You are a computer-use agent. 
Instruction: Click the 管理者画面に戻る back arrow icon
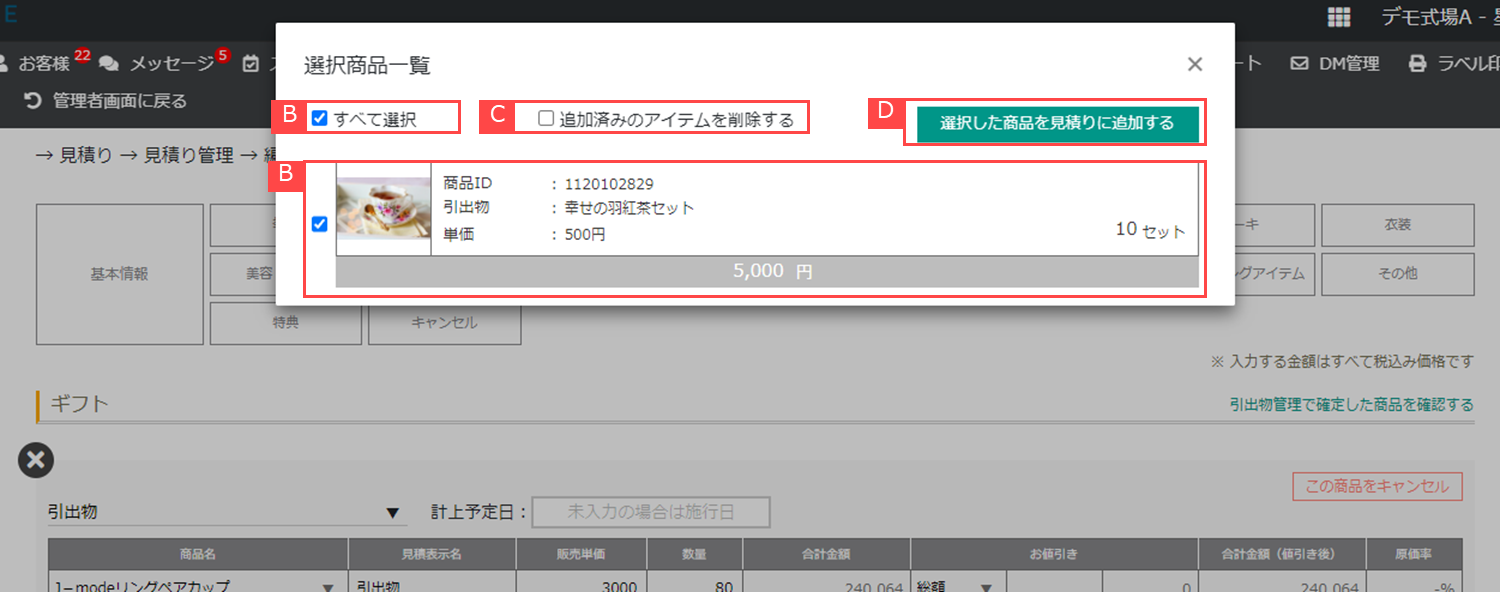click(33, 101)
